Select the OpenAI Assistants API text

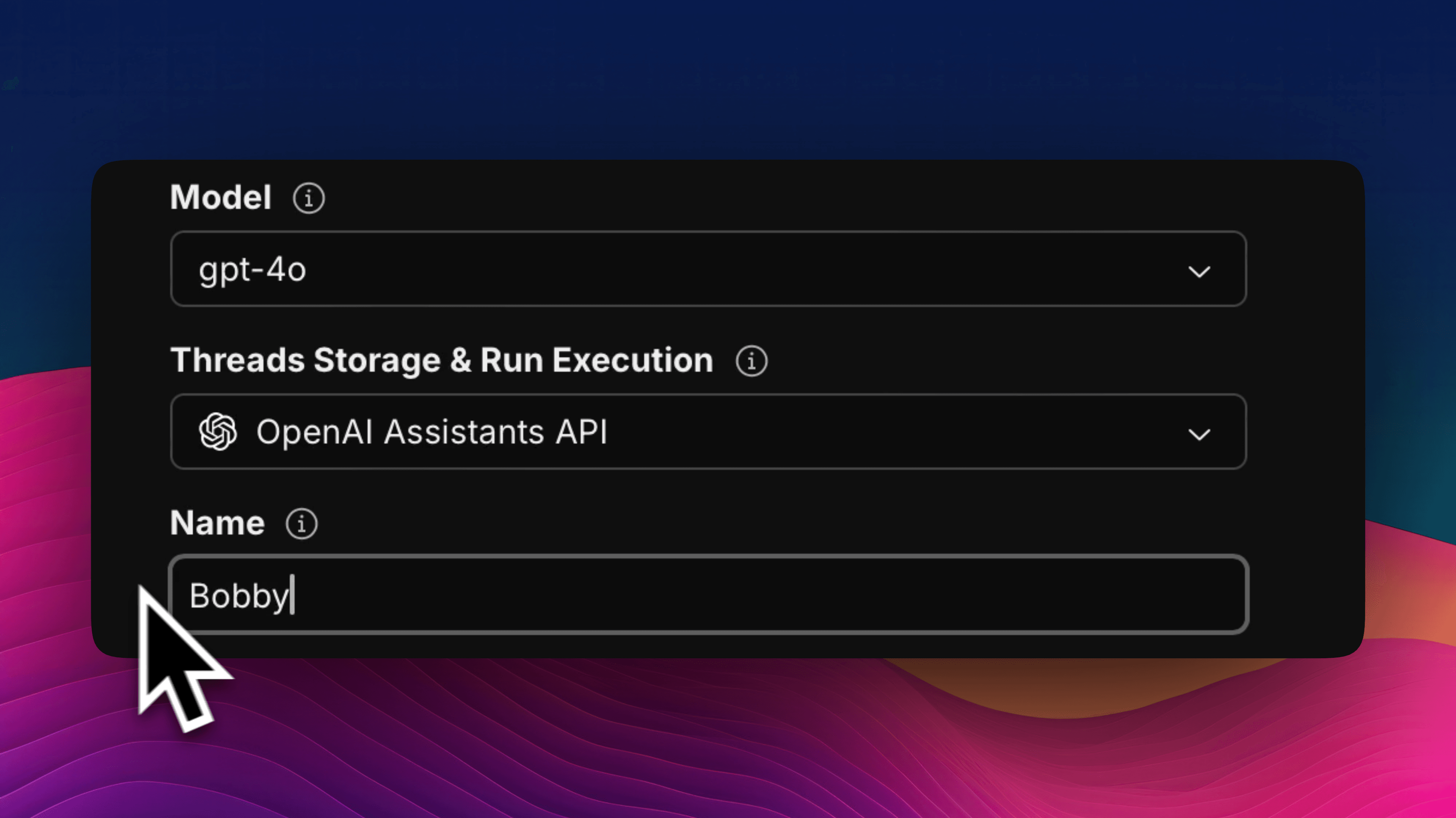432,432
